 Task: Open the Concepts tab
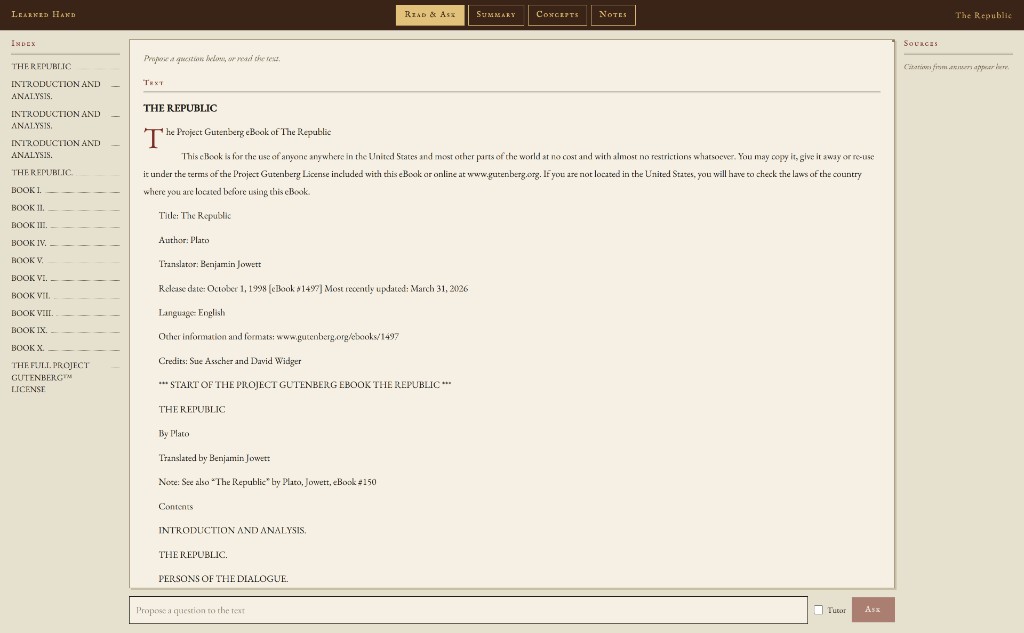pyautogui.click(x=557, y=14)
